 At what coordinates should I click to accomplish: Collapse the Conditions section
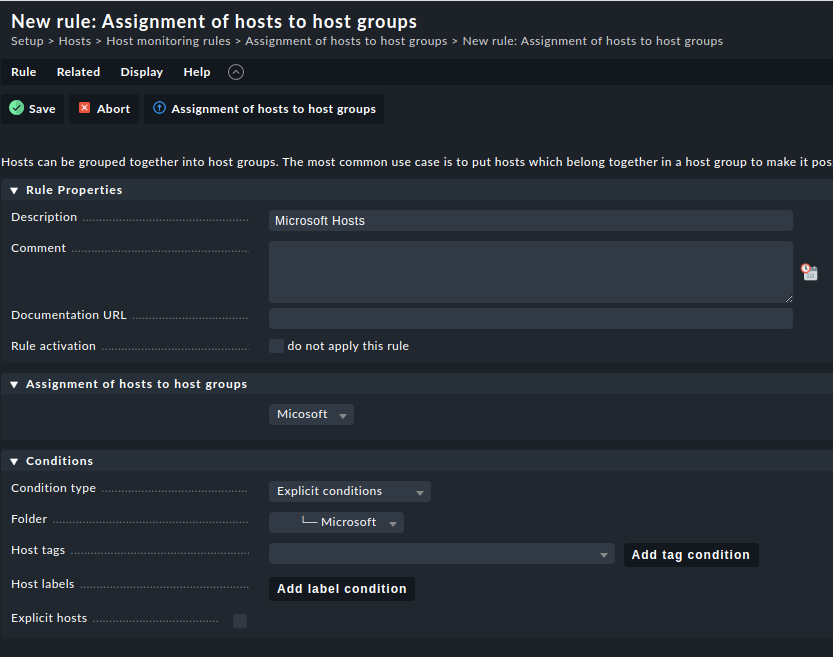tap(14, 461)
